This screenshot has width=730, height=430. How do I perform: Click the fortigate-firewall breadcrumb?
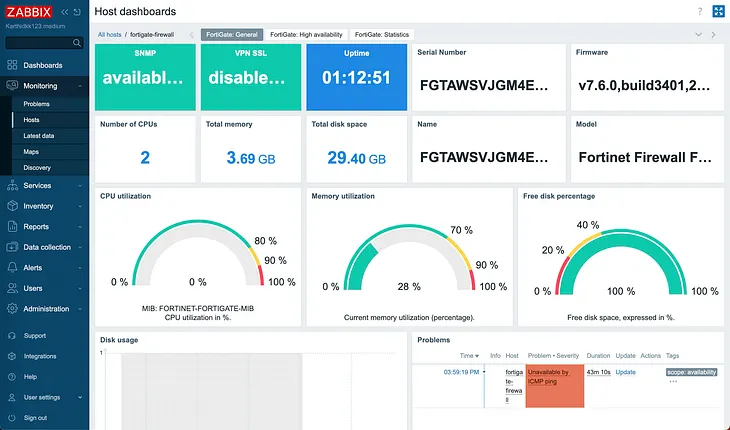(152, 34)
